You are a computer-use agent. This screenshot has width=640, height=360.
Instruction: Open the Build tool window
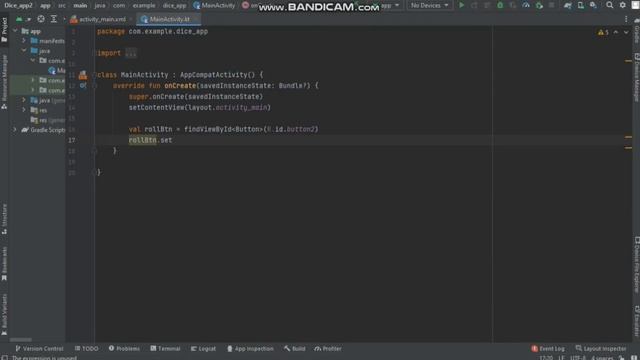click(295, 349)
